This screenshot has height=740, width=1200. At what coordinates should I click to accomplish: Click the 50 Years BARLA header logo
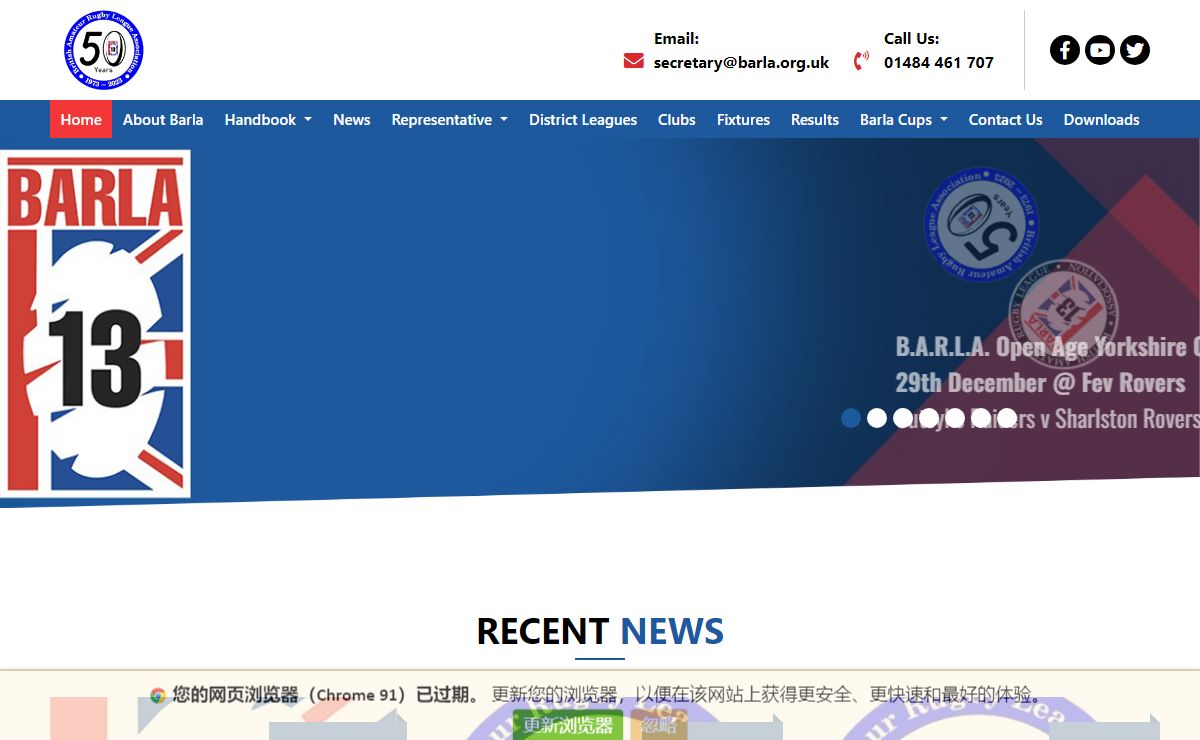coord(103,50)
